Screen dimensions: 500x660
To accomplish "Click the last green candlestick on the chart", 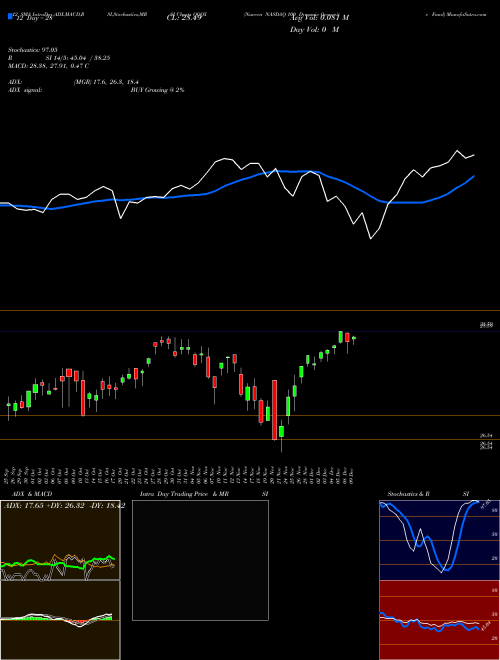I will coord(354,338).
